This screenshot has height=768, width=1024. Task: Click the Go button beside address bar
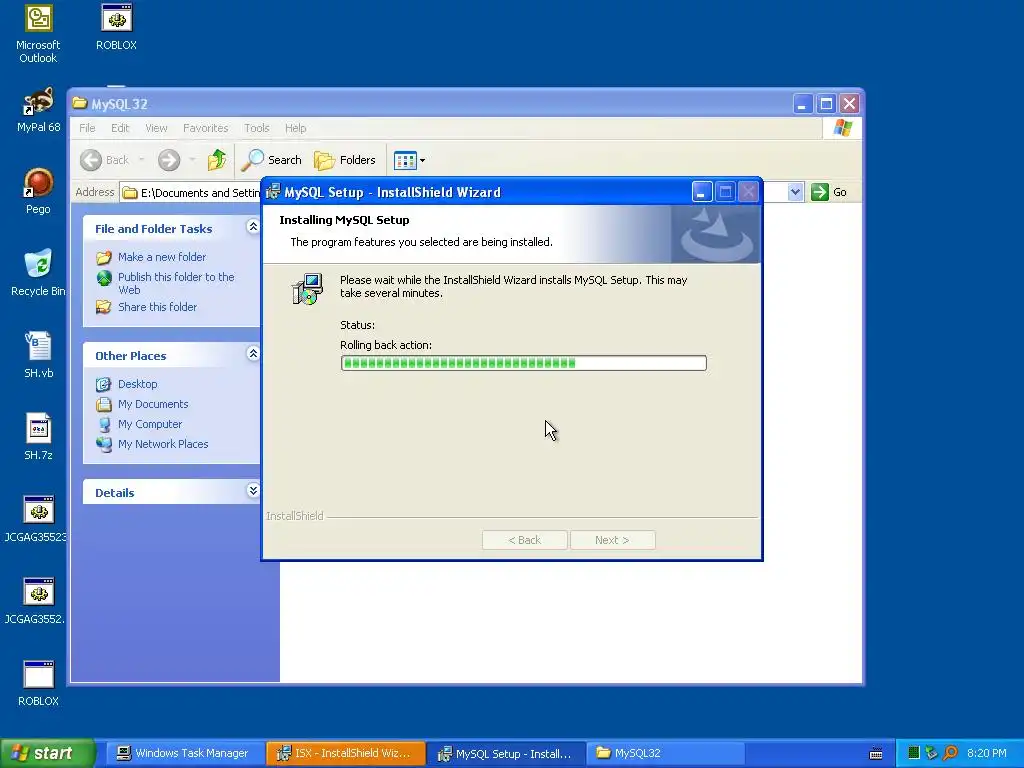pos(829,192)
